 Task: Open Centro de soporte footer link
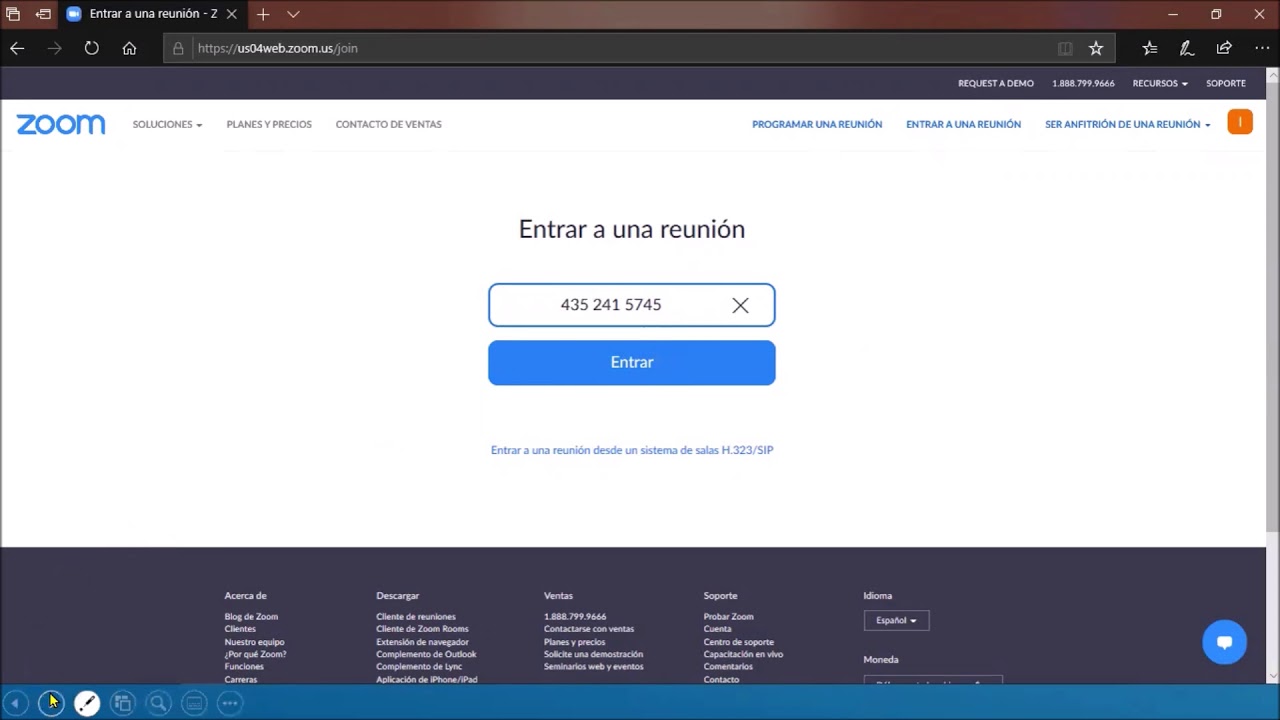click(738, 642)
